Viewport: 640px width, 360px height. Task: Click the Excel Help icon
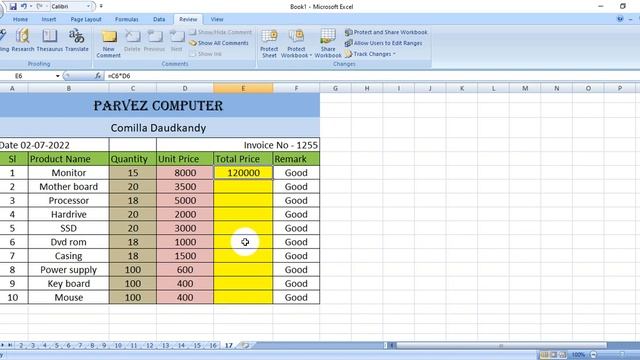620,19
